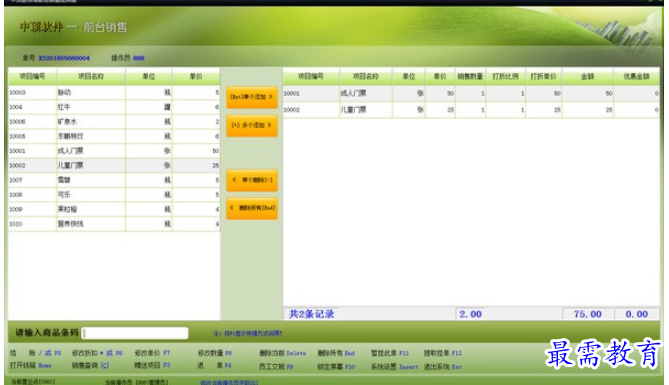Click the 修改折扣 F6 shortcut

[97, 353]
